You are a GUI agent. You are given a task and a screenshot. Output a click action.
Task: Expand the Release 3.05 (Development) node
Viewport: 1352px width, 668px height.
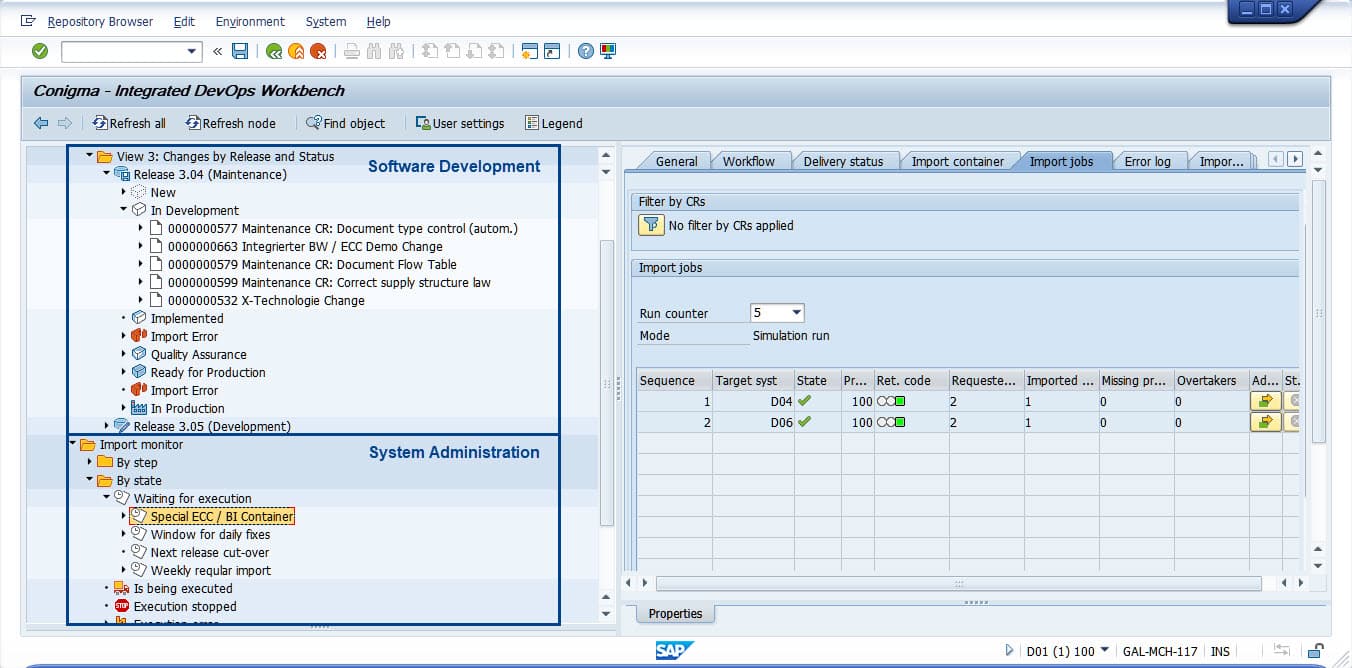[x=106, y=426]
